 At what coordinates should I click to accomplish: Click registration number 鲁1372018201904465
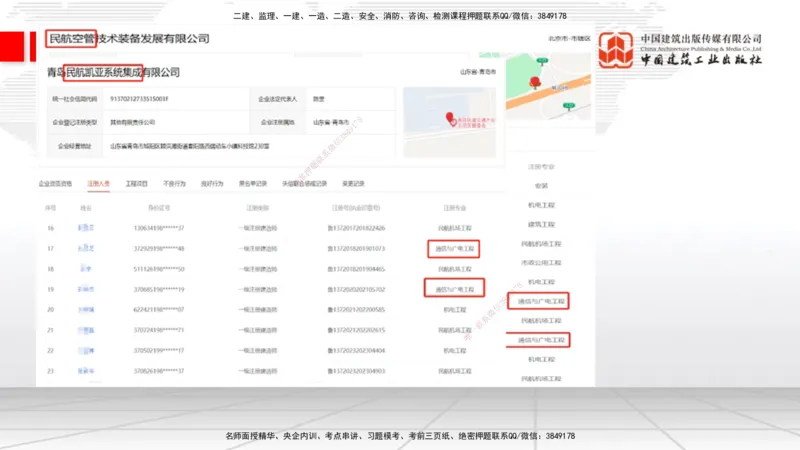click(x=356, y=269)
